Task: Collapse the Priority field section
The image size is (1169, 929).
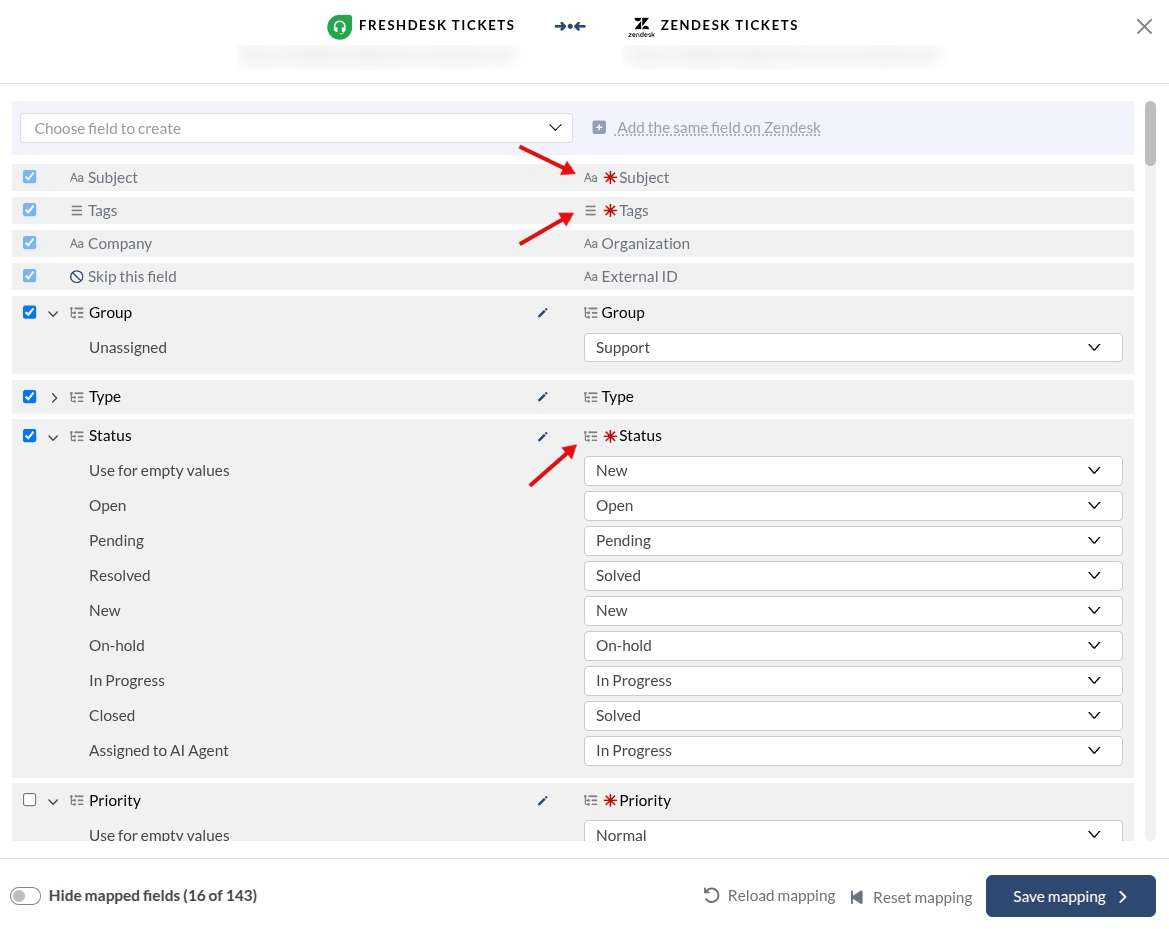Action: (53, 802)
